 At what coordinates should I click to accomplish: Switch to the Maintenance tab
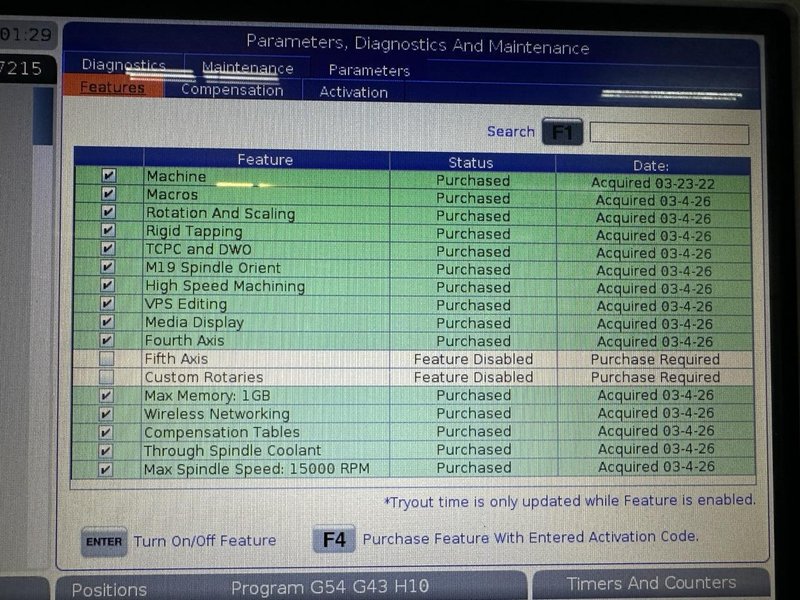247,68
